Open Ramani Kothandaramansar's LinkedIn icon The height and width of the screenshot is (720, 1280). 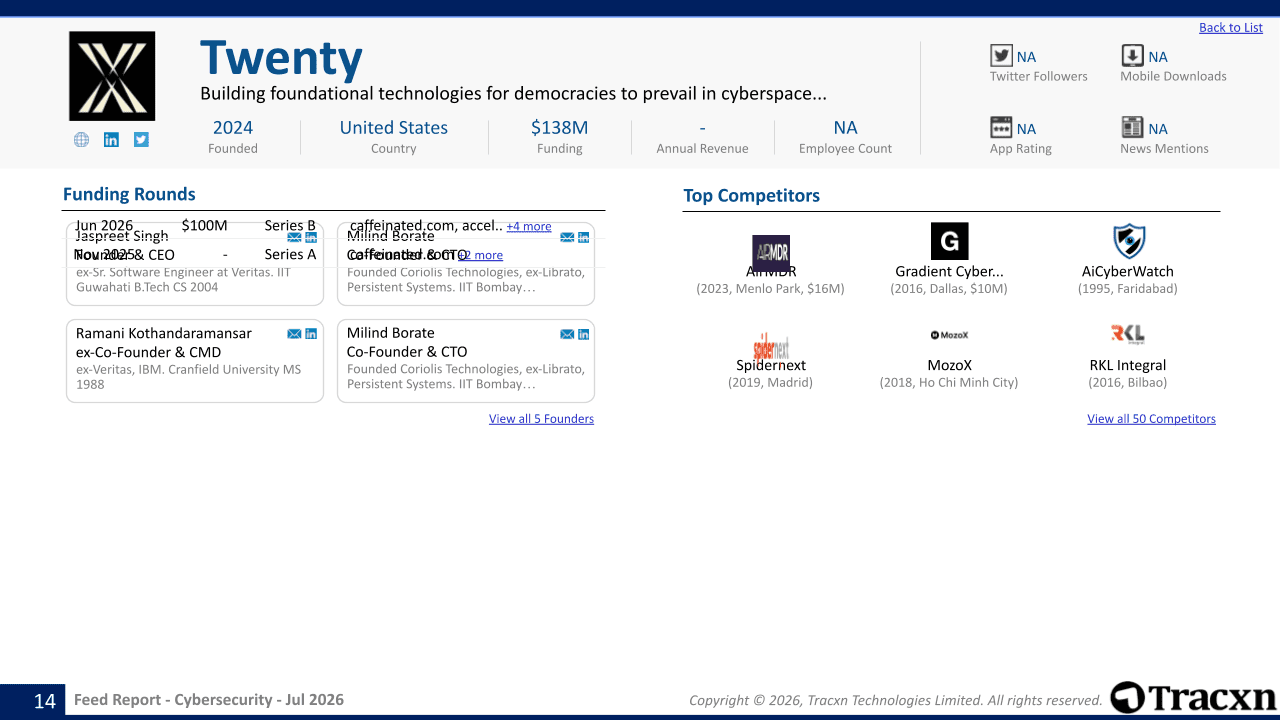311,334
